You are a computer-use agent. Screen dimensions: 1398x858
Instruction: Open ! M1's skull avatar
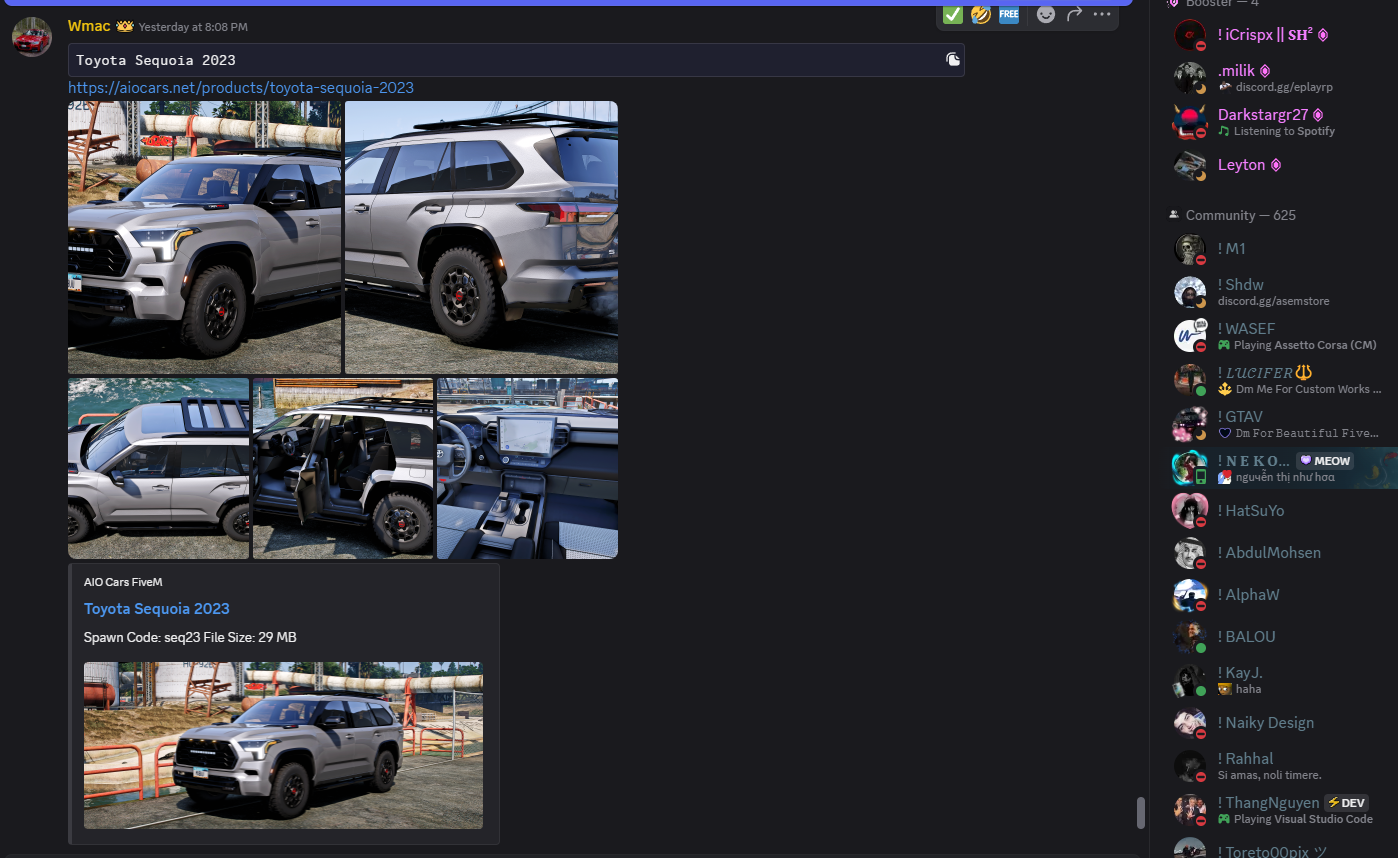[1190, 250]
